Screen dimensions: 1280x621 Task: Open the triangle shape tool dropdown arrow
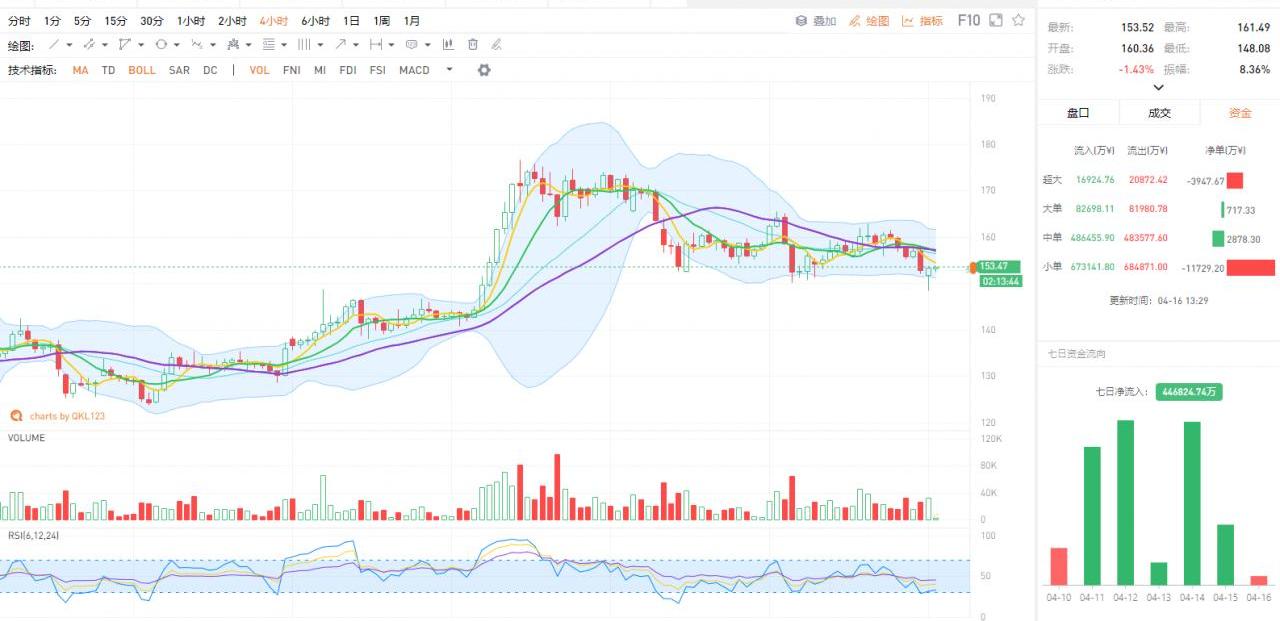click(x=141, y=45)
